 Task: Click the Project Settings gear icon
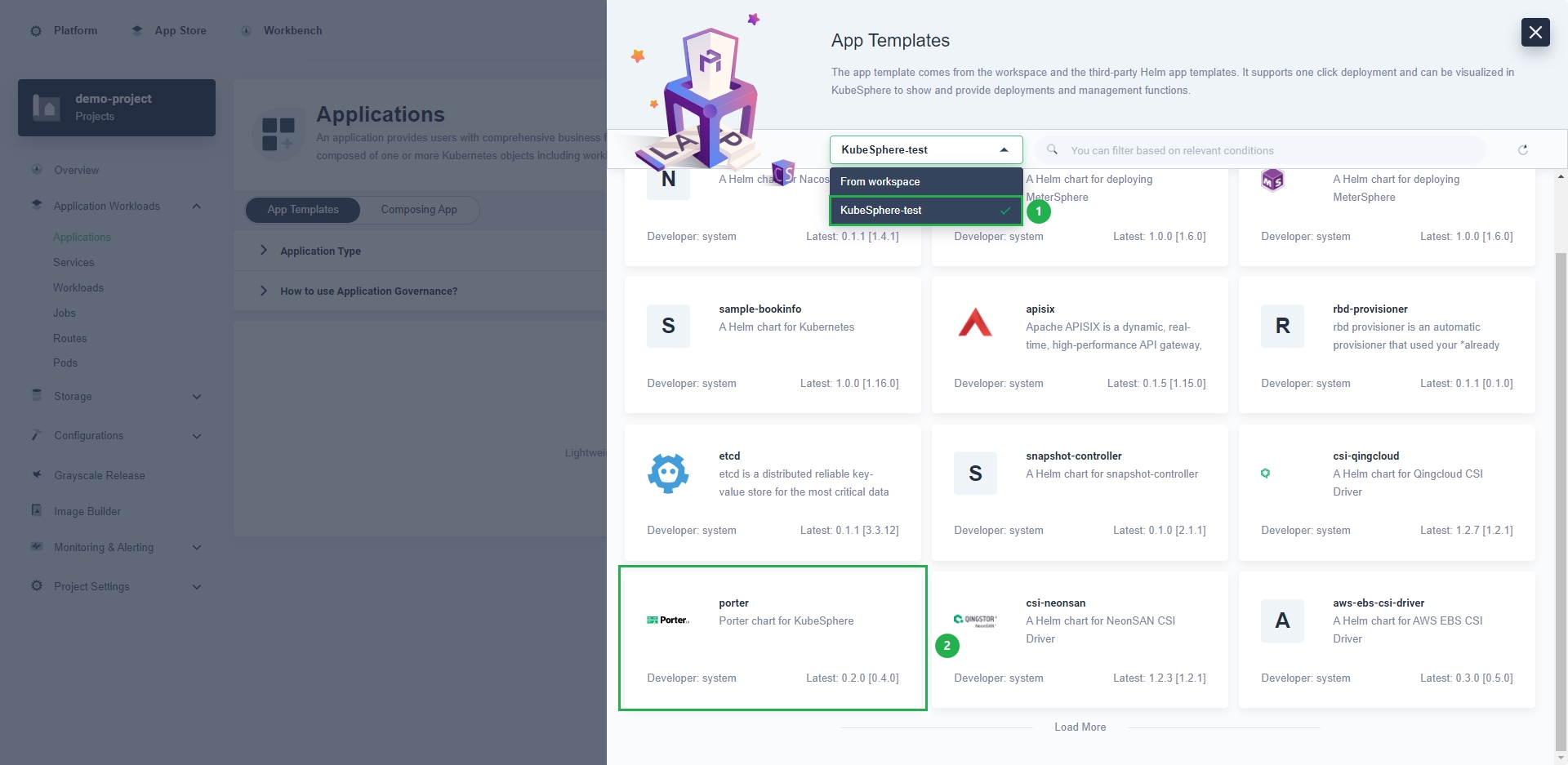[37, 585]
